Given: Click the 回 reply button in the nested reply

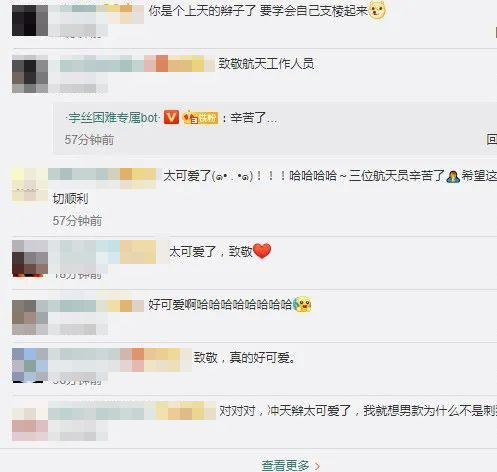Looking at the screenshot, I should click(492, 139).
